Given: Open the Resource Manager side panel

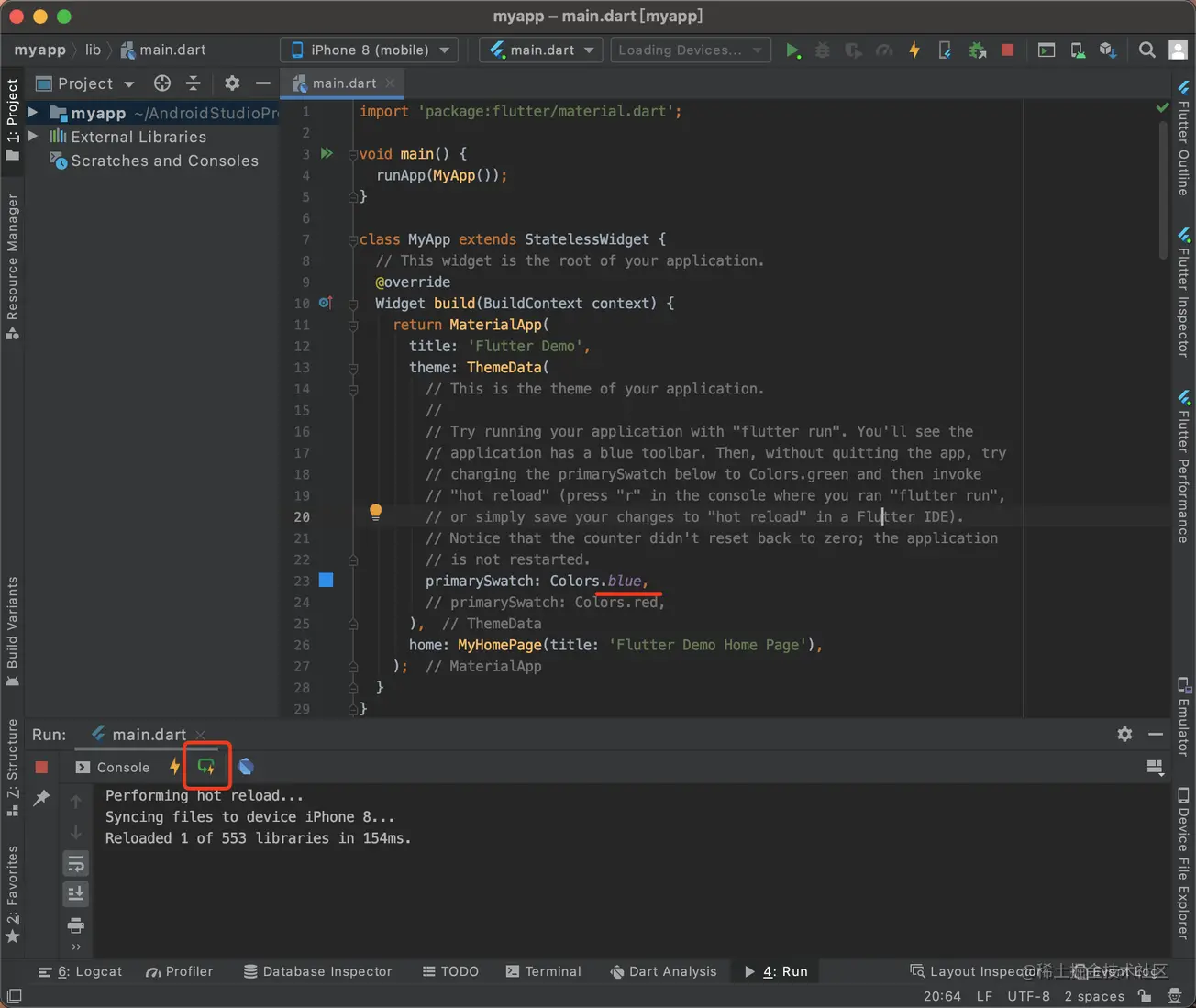Looking at the screenshot, I should click(12, 266).
